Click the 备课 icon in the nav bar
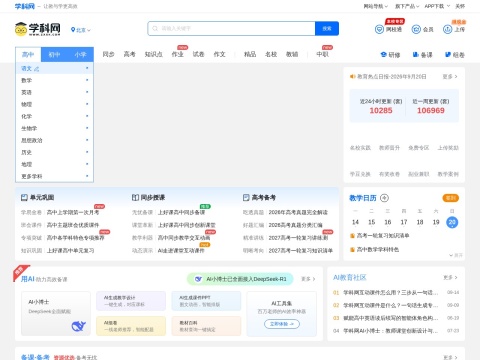The width and height of the screenshot is (480, 360). click(416, 54)
